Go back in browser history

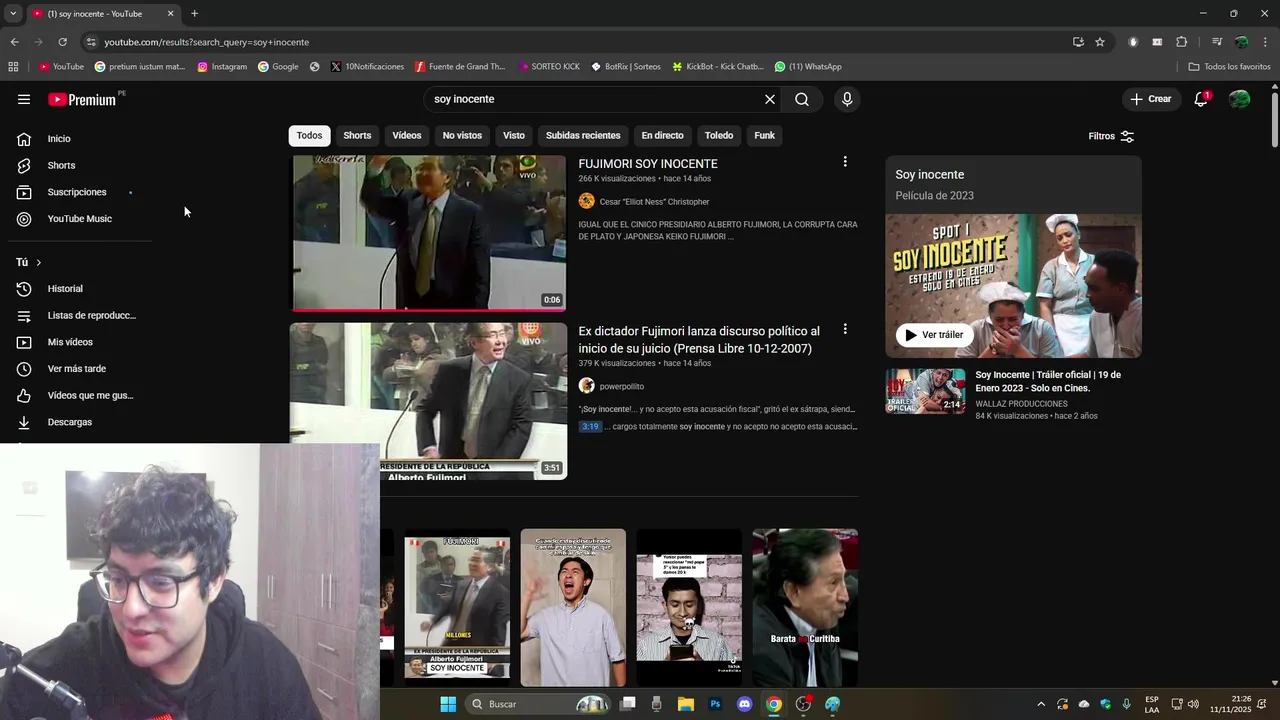point(14,42)
